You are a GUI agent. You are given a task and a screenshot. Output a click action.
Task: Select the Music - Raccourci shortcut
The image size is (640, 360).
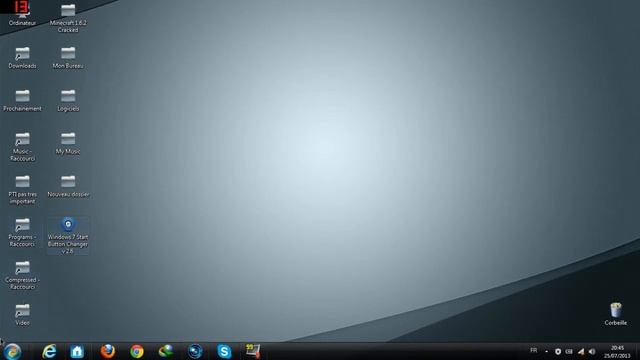22,147
